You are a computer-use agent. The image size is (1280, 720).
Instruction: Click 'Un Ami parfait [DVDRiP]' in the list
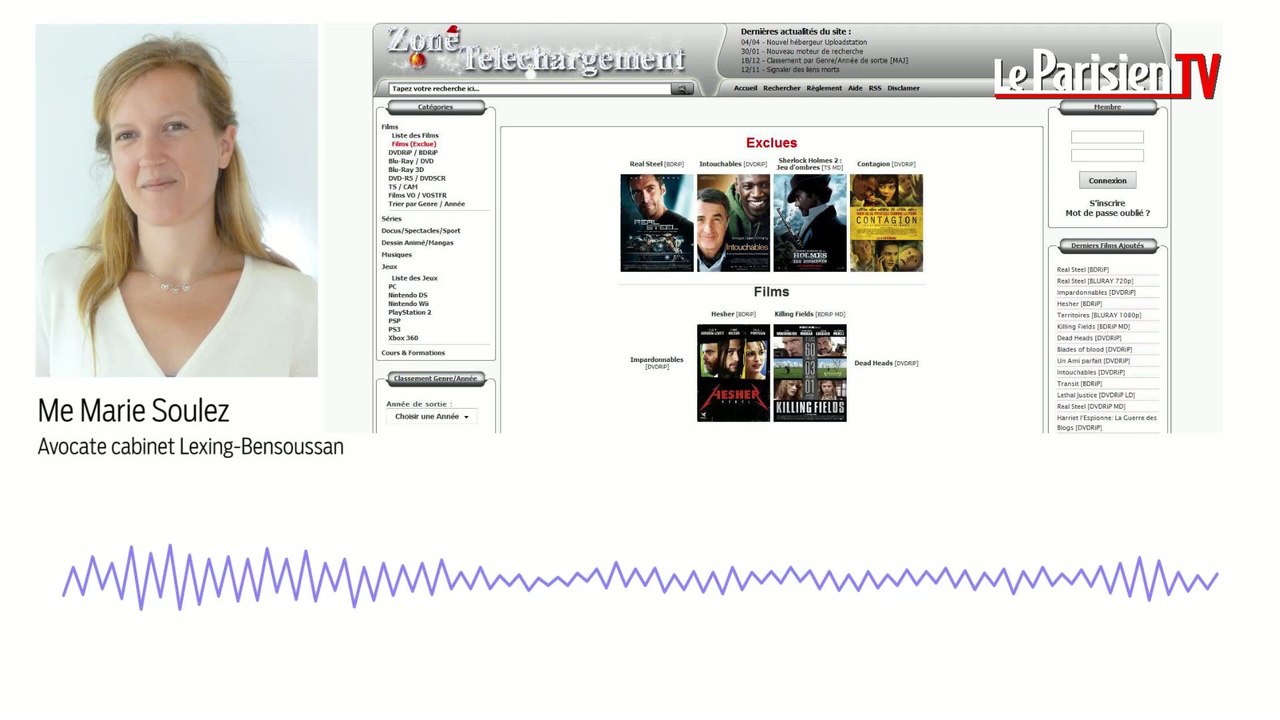click(1093, 361)
